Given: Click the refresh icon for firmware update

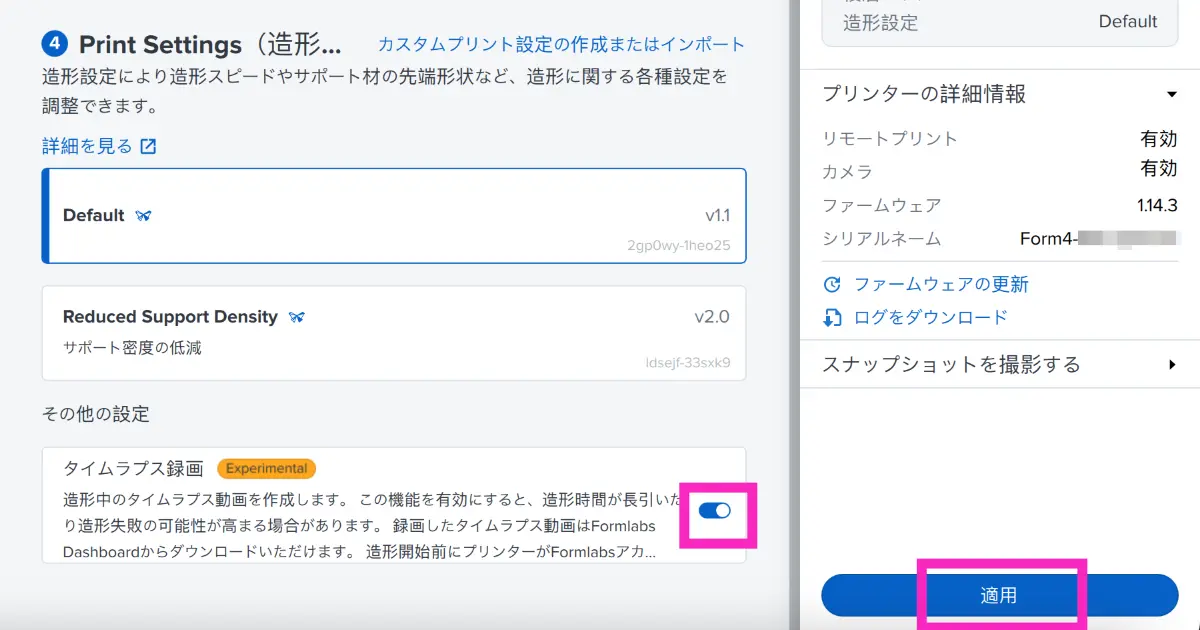Looking at the screenshot, I should (x=832, y=284).
